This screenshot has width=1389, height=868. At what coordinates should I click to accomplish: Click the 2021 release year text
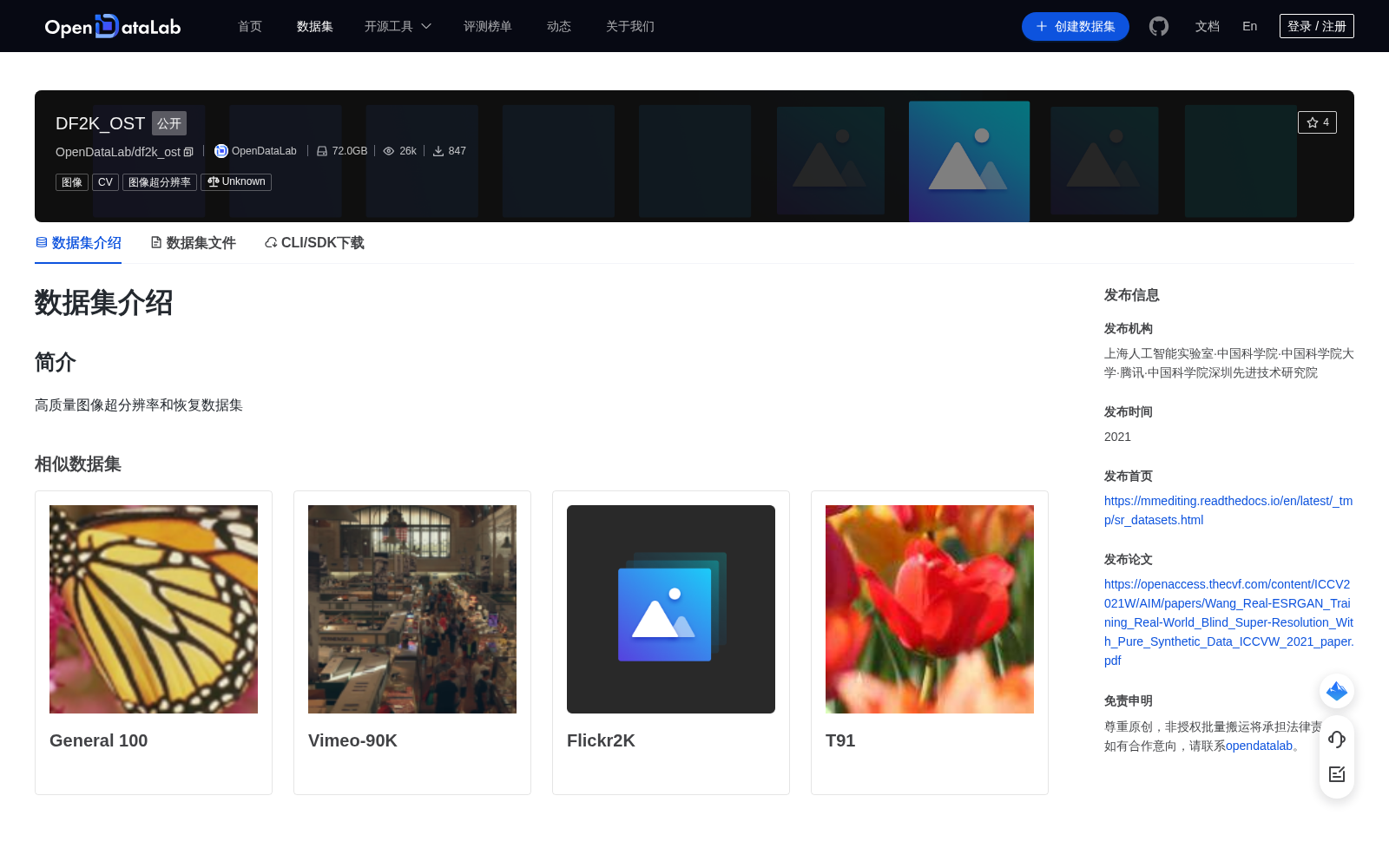1117,437
